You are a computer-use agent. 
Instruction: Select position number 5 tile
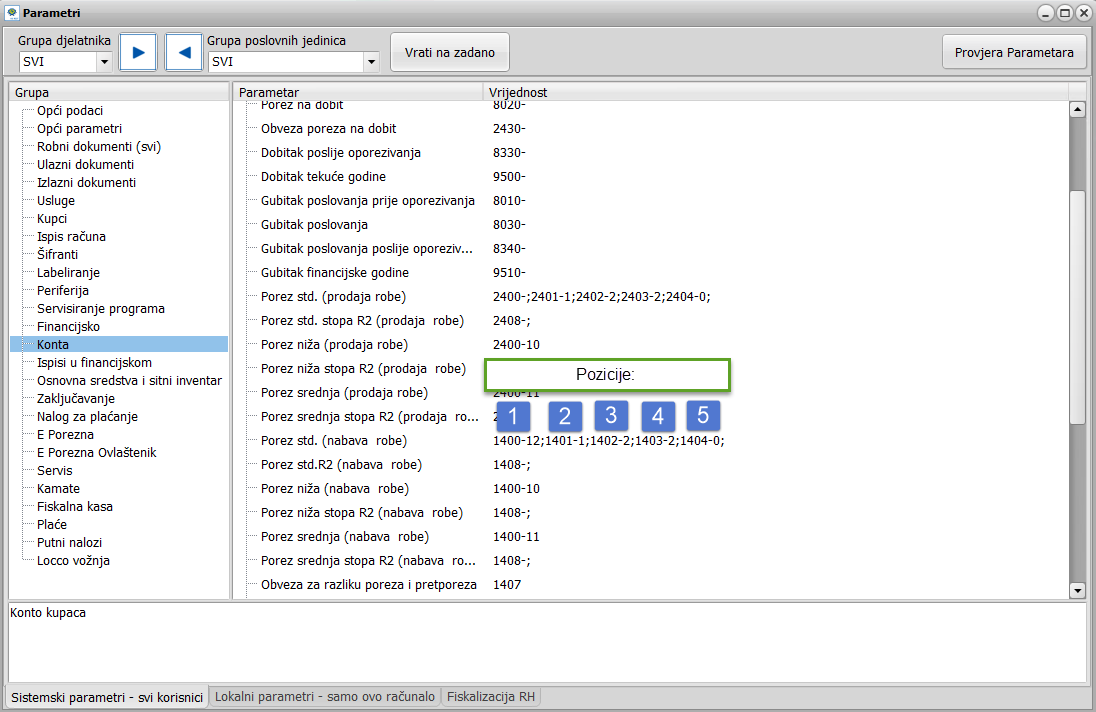point(703,415)
